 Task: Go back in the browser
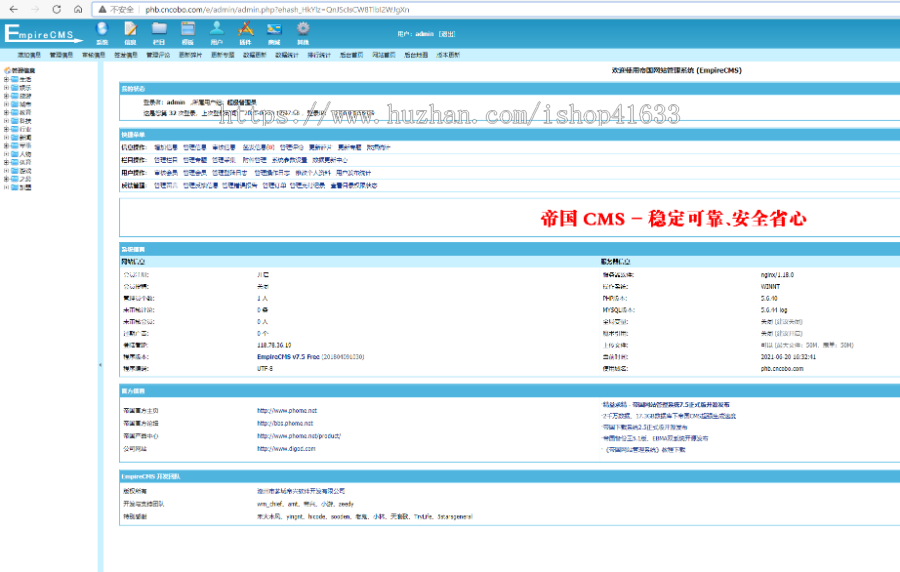(x=14, y=9)
